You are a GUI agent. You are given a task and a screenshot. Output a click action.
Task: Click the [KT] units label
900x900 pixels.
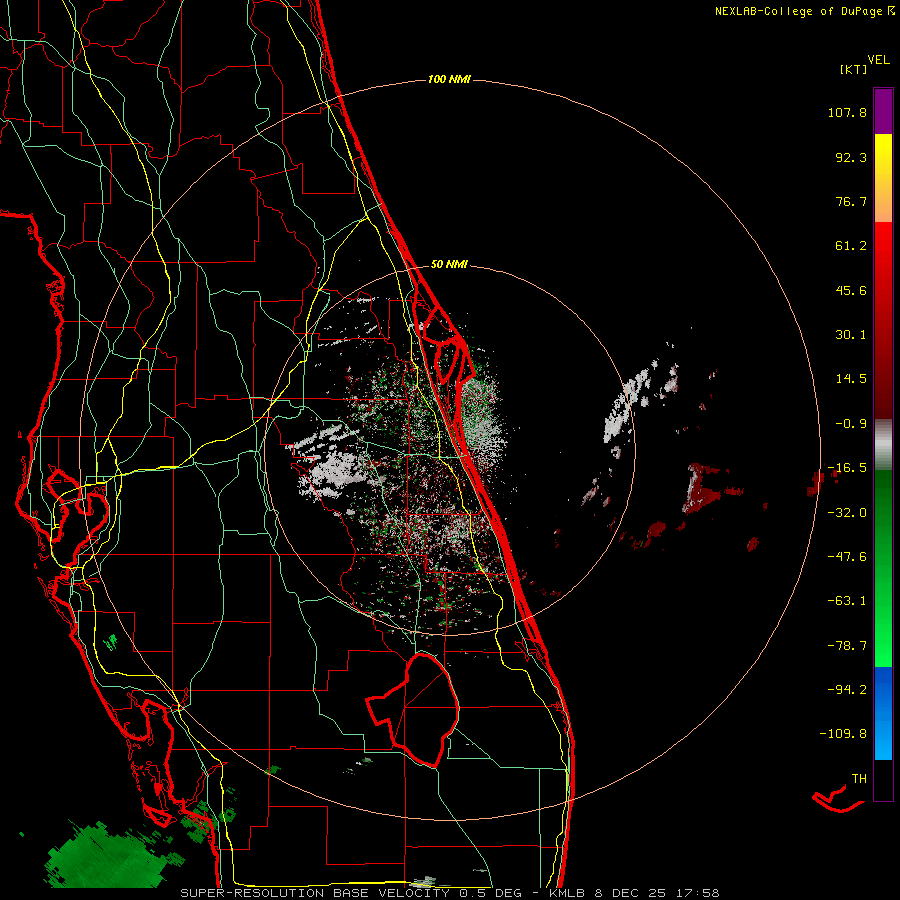pos(854,69)
